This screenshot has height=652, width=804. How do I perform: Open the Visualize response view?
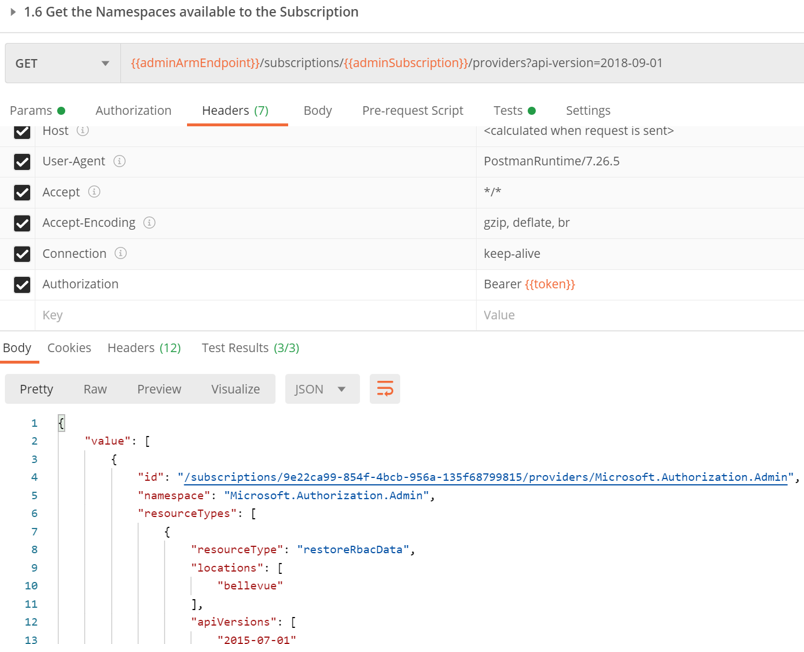pos(235,389)
